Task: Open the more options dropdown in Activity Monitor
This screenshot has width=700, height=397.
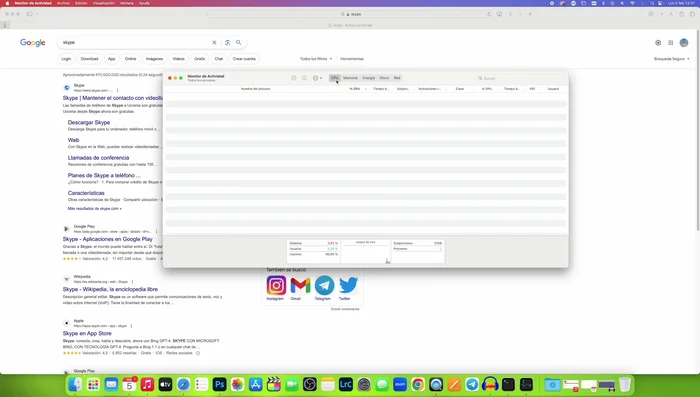Action: tap(317, 78)
